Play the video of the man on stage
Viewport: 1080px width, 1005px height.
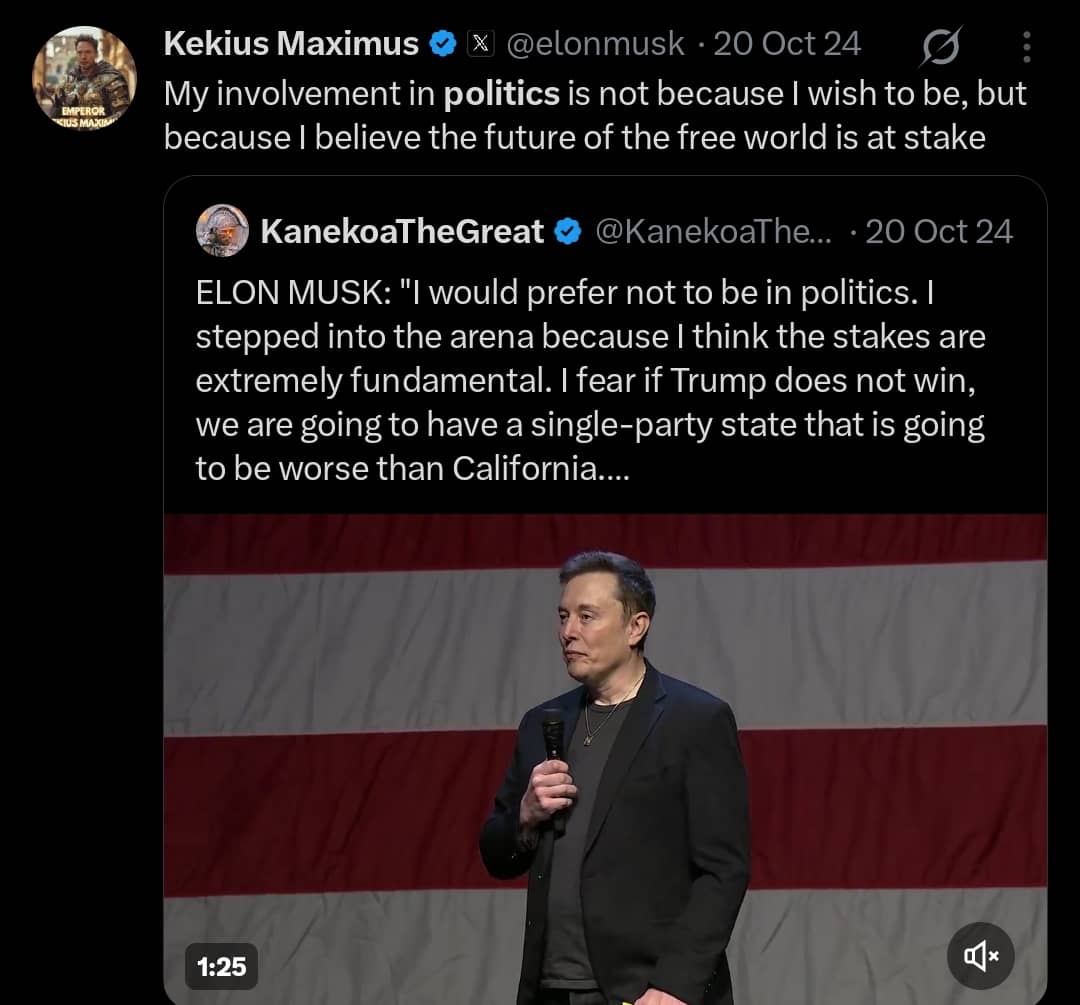[606, 760]
